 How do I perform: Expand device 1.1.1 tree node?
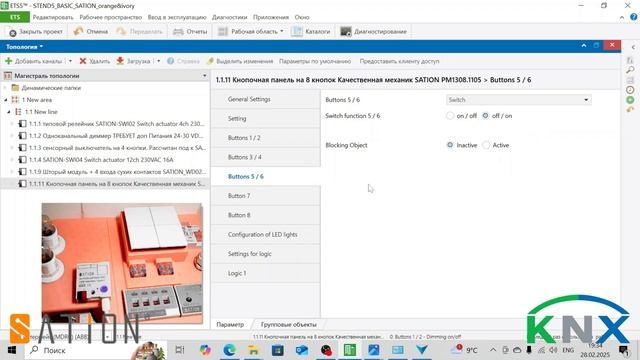pos(12,124)
